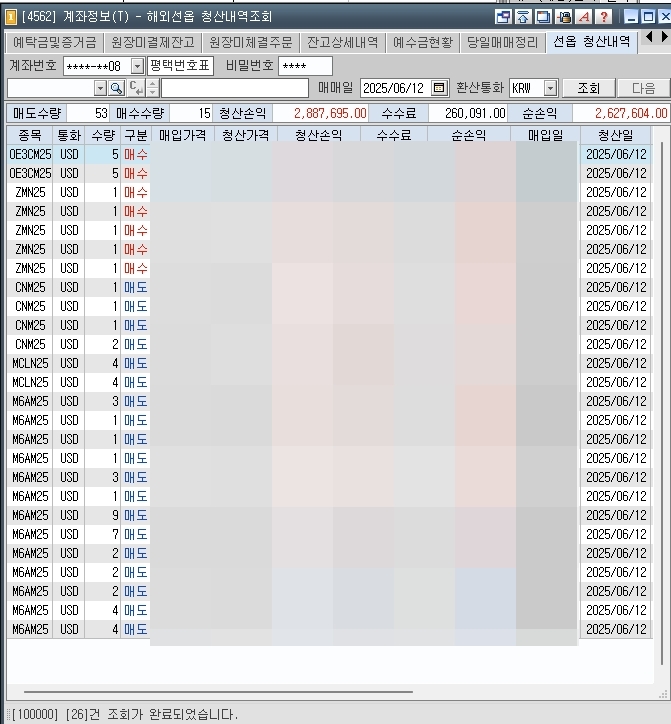This screenshot has width=671, height=724.
Task: Click the 청산손익 total 2,887,695.00
Action: (320, 113)
